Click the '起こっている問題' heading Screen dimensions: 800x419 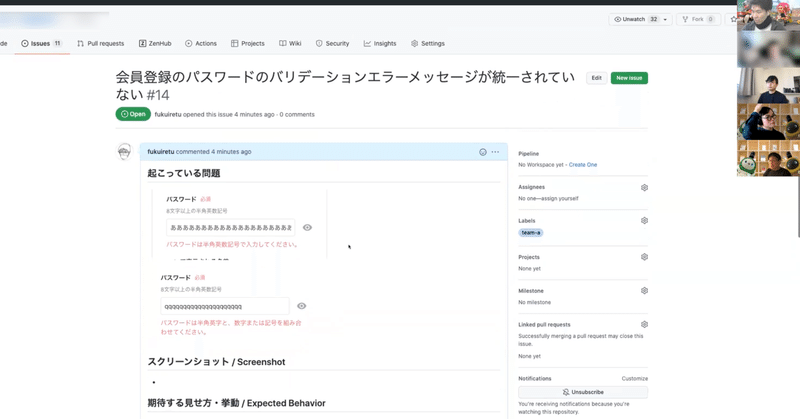(x=184, y=174)
